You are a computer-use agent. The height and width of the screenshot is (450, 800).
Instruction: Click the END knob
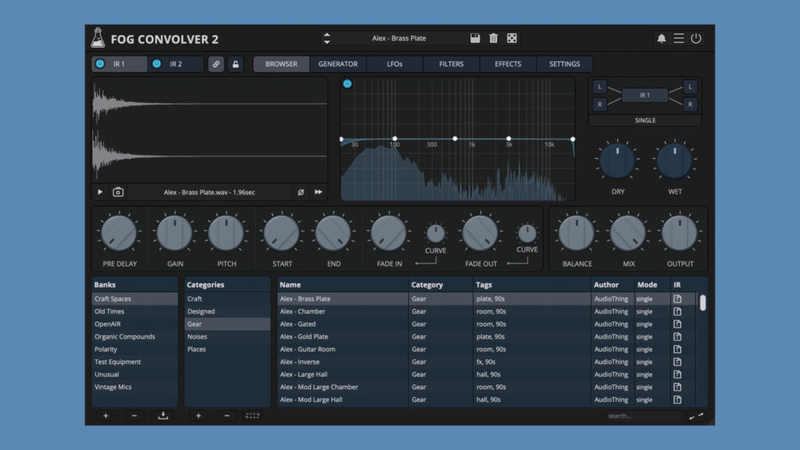tap(333, 233)
